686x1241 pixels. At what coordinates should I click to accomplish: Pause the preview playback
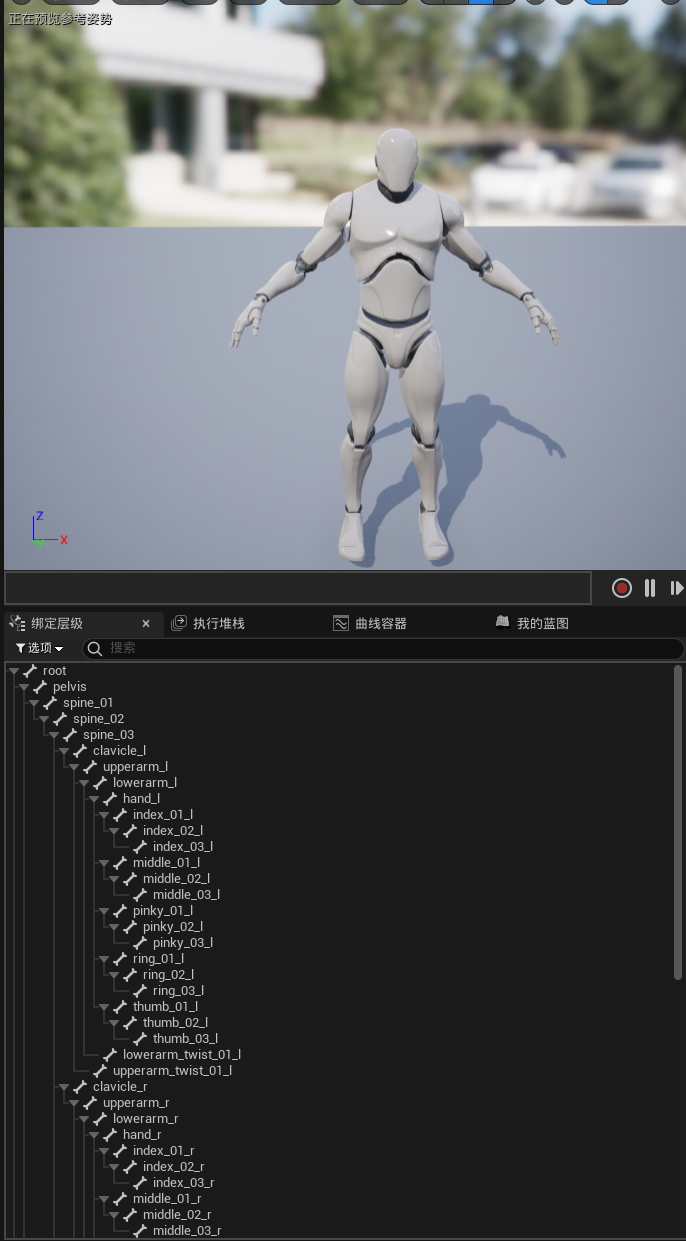pyautogui.click(x=650, y=588)
